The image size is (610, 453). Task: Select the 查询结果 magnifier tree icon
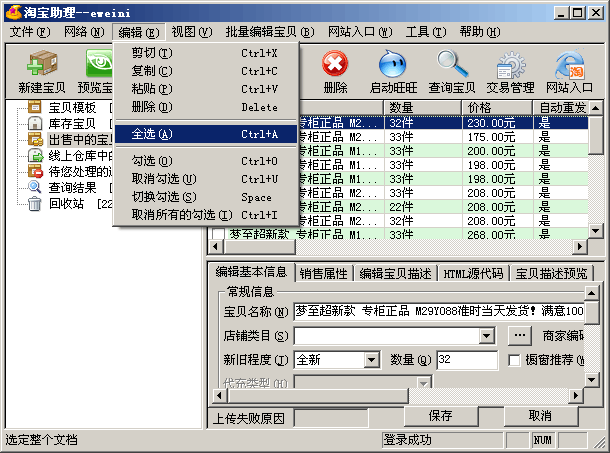[x=35, y=187]
